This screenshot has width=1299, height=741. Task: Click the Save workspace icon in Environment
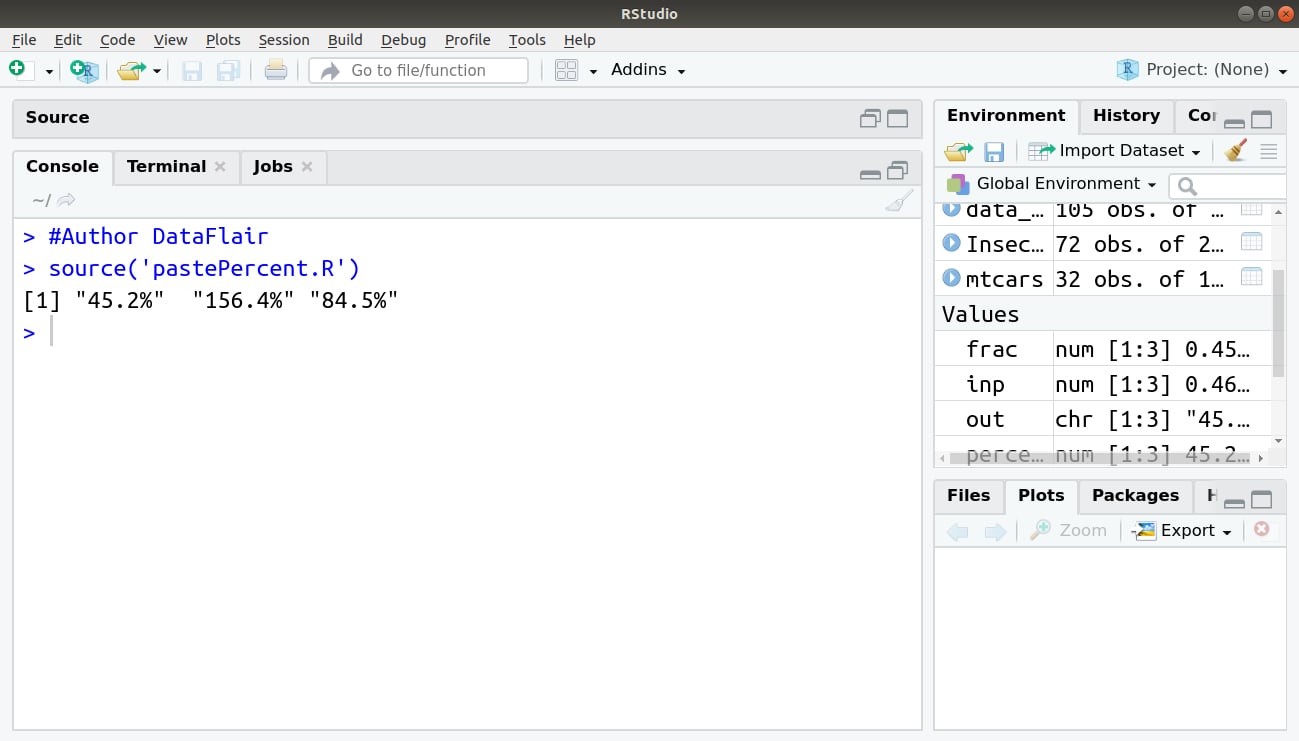pyautogui.click(x=994, y=151)
